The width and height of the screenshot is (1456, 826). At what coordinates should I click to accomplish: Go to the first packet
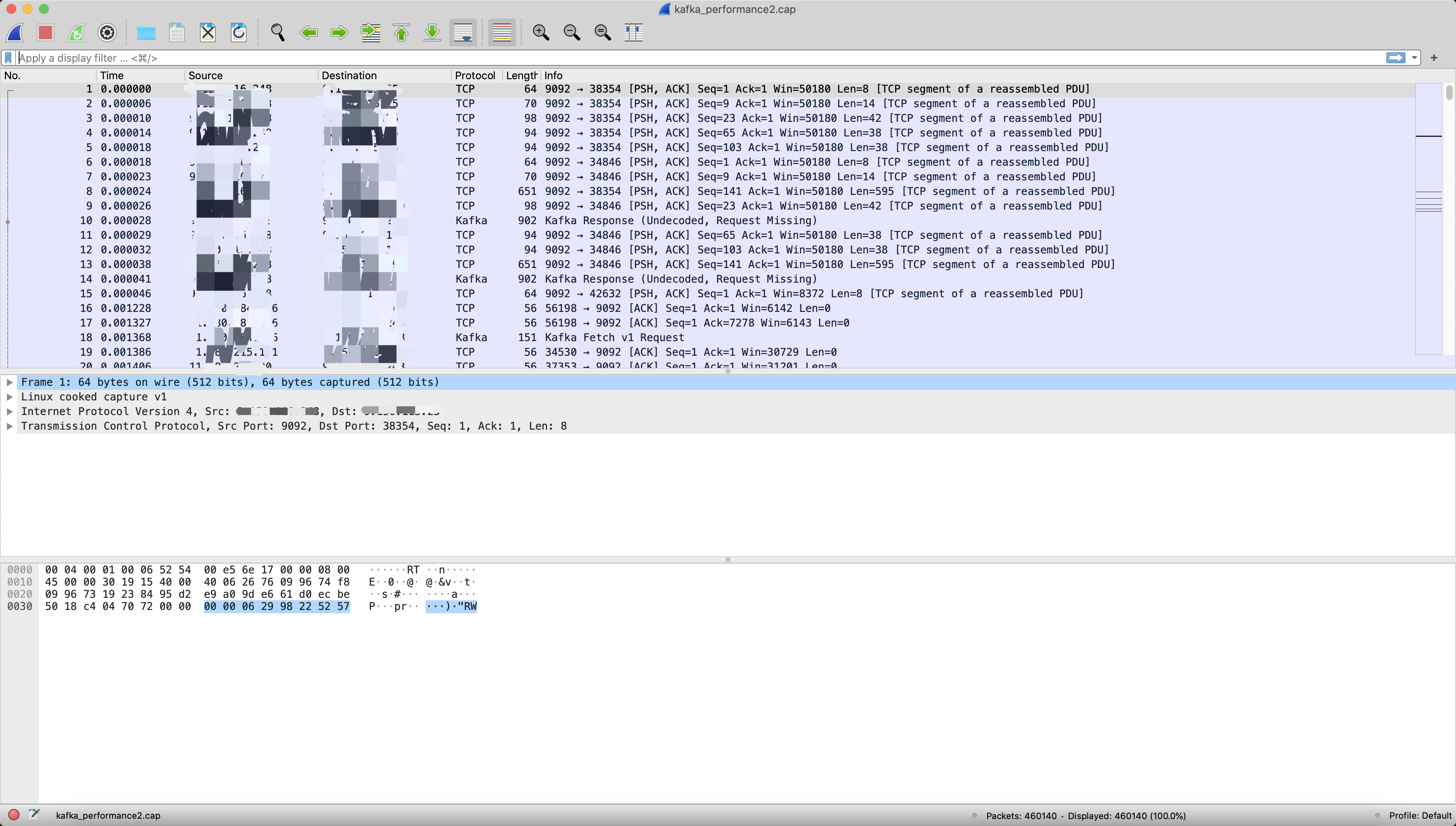pyautogui.click(x=402, y=32)
